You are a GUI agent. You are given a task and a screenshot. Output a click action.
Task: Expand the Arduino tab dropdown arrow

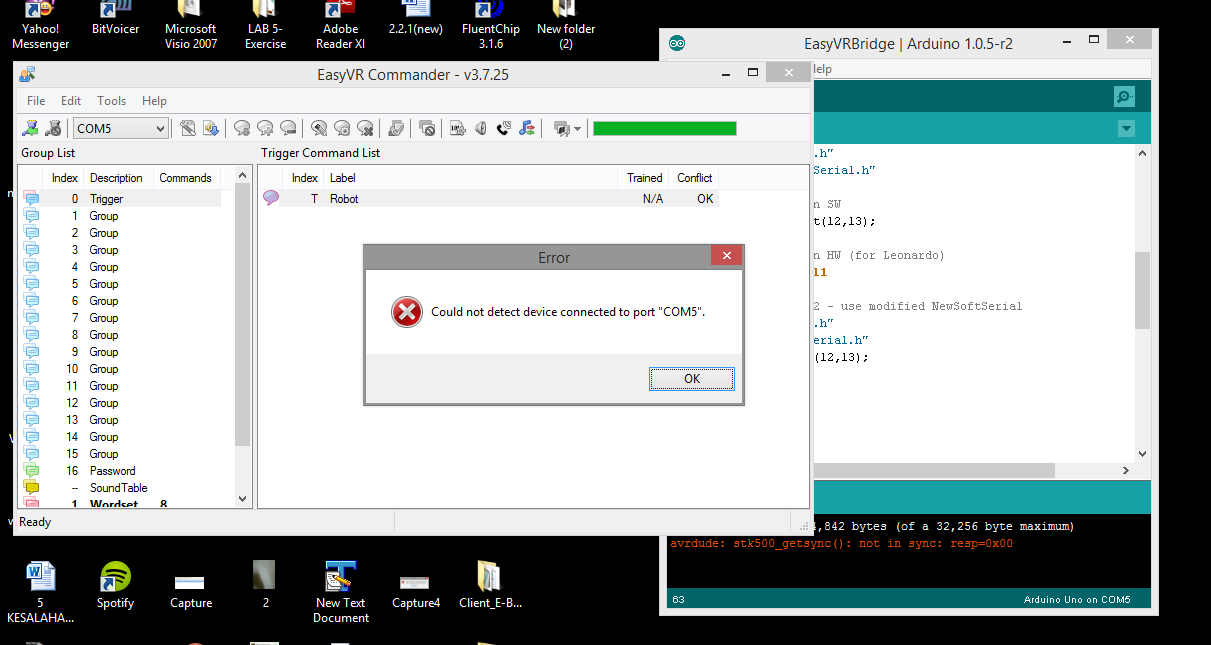click(x=1126, y=128)
